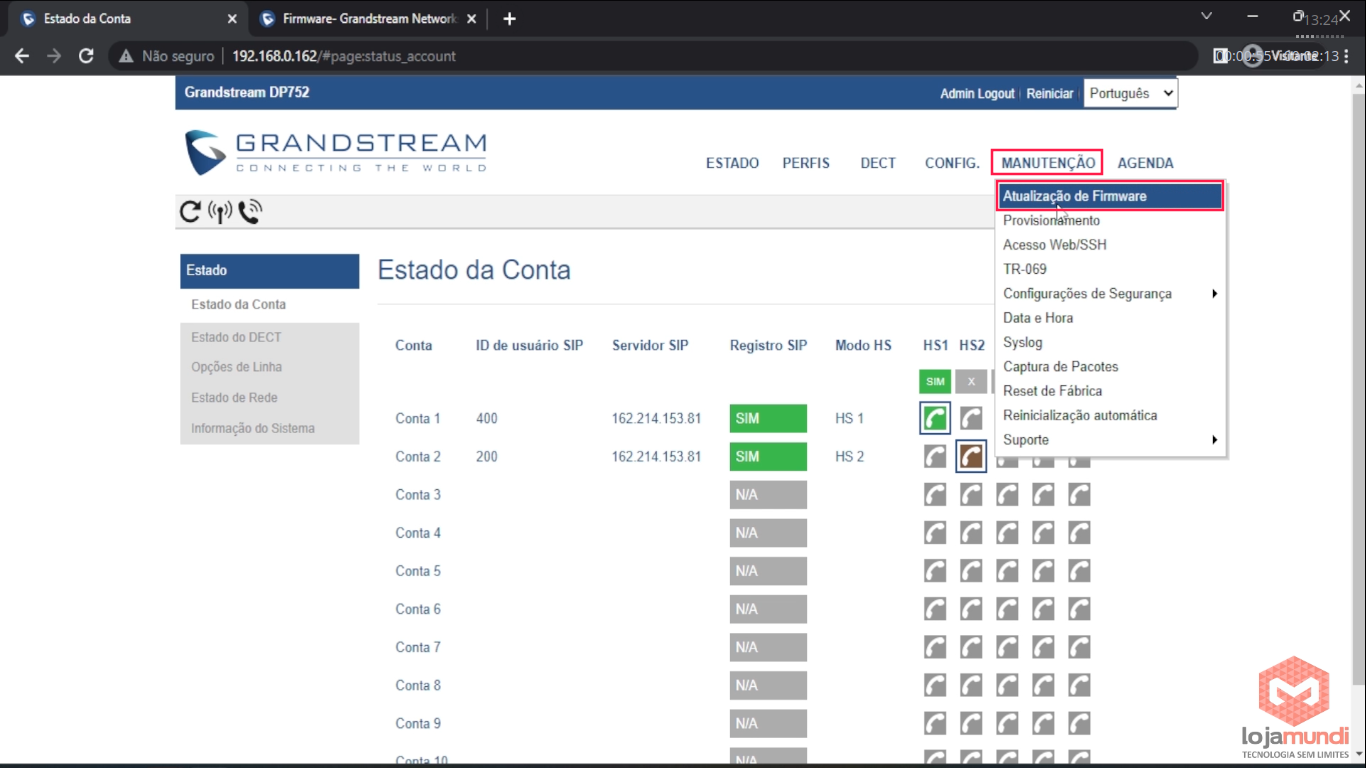The width and height of the screenshot is (1366, 768).
Task: Open a new browser tab with the plus icon
Action: pyautogui.click(x=509, y=18)
